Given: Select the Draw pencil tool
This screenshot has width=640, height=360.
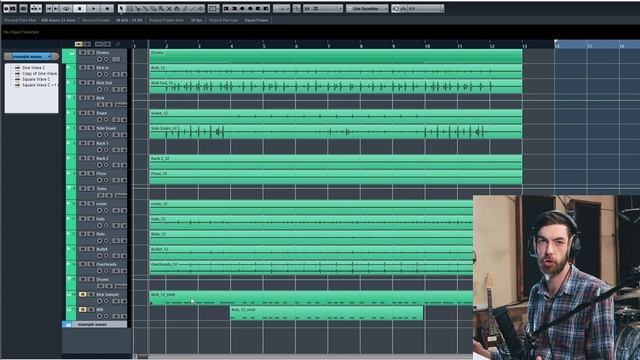Looking at the screenshot, I should click(x=184, y=8).
